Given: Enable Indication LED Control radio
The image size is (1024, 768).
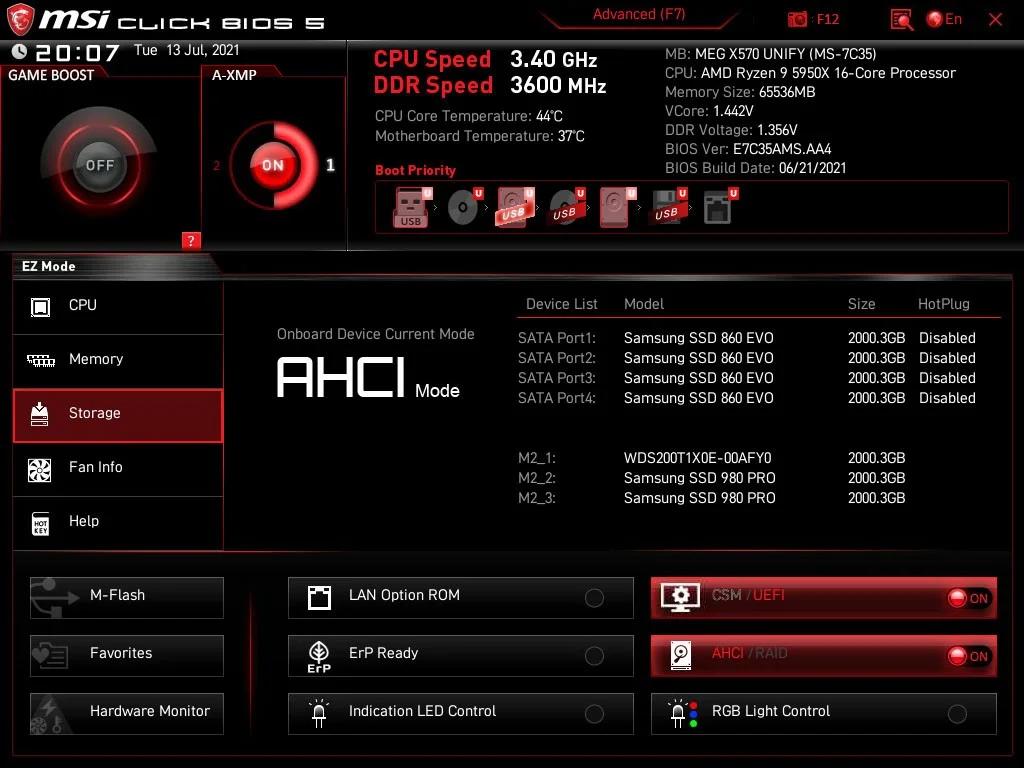Looking at the screenshot, I should [594, 714].
